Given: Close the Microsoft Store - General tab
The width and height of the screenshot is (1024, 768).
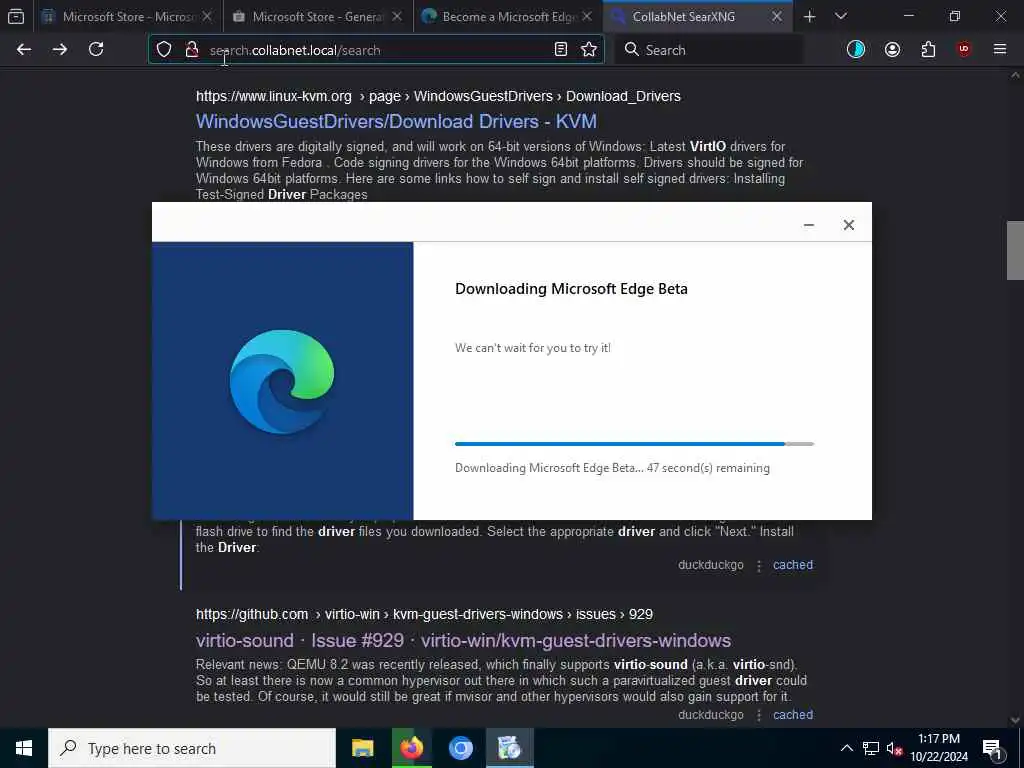Looking at the screenshot, I should 397,16.
